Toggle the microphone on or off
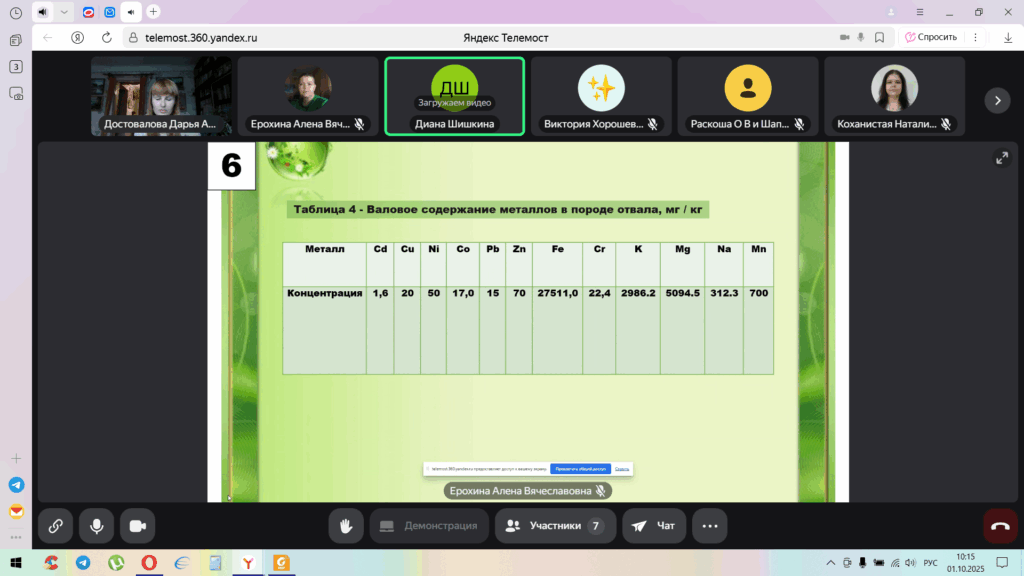1024x576 pixels. pyautogui.click(x=96, y=525)
